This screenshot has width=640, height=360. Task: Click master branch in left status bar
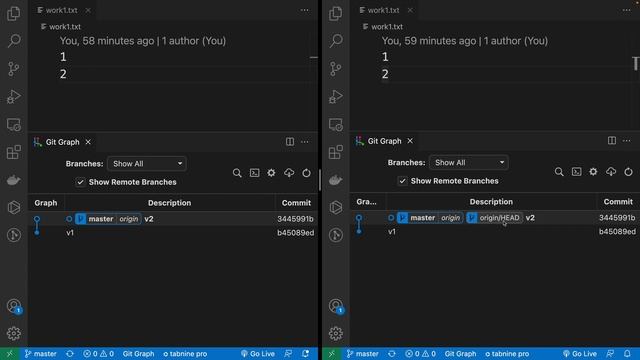pyautogui.click(x=40, y=354)
